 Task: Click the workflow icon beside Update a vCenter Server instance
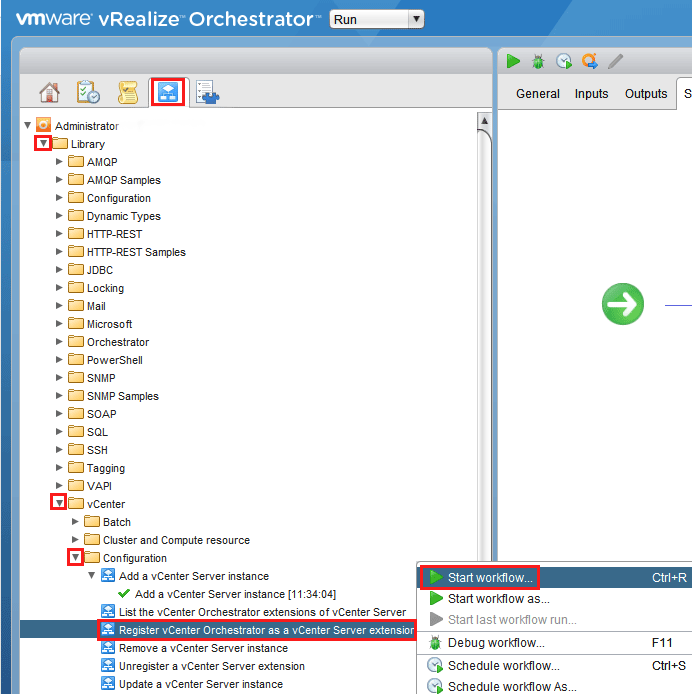[108, 683]
